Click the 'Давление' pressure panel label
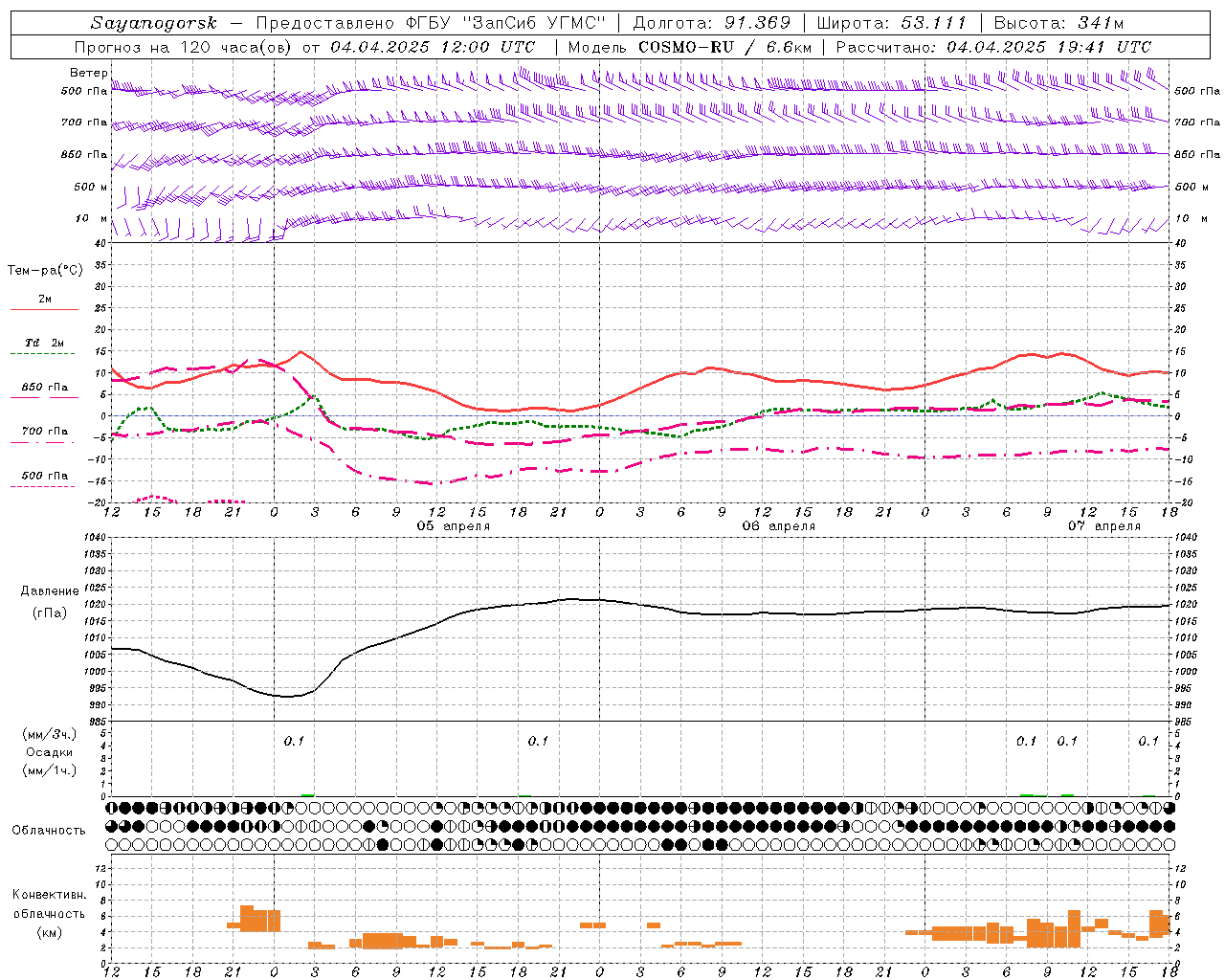Viewport: 1225px width, 980px height. click(50, 591)
